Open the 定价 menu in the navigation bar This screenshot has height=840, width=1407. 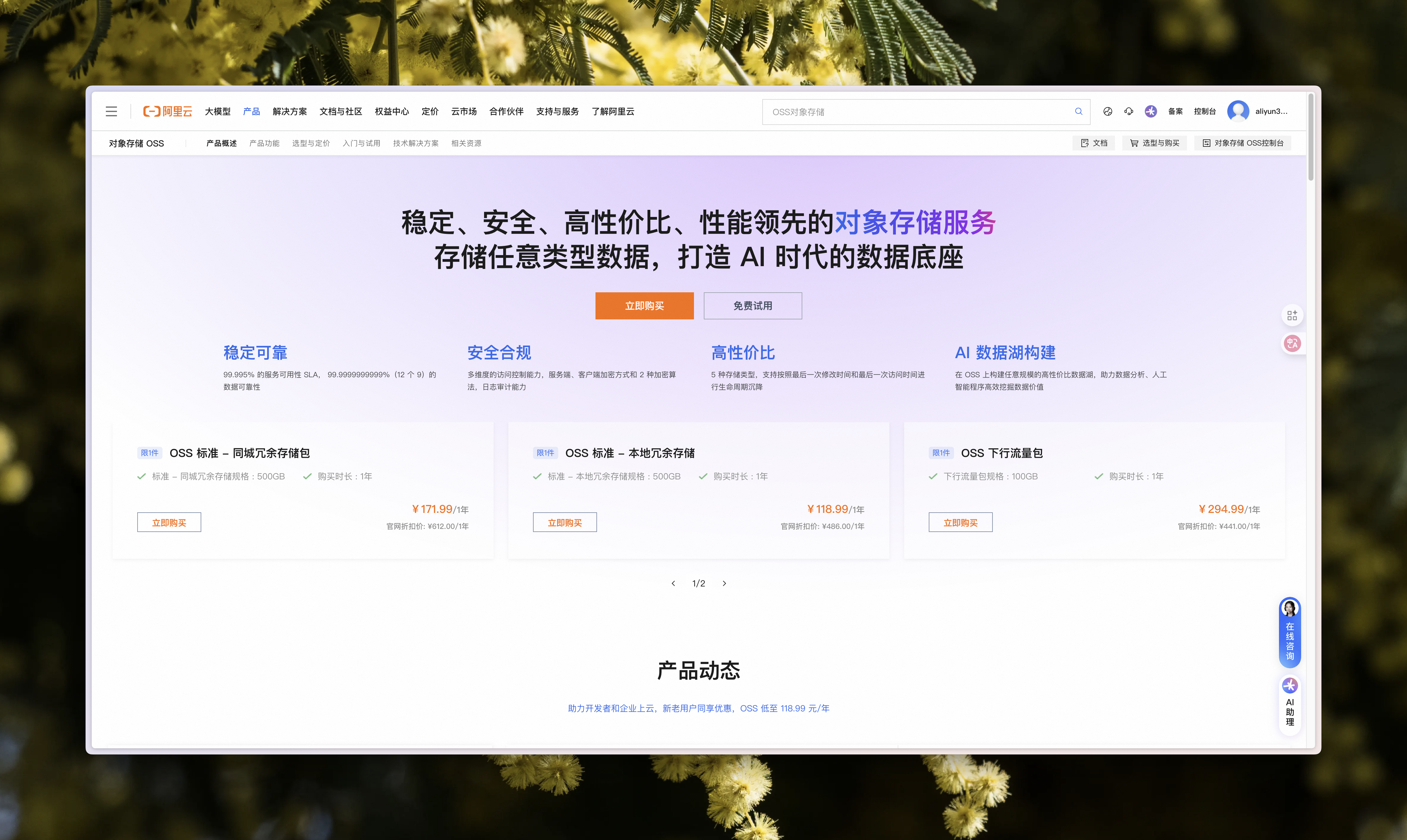point(430,111)
